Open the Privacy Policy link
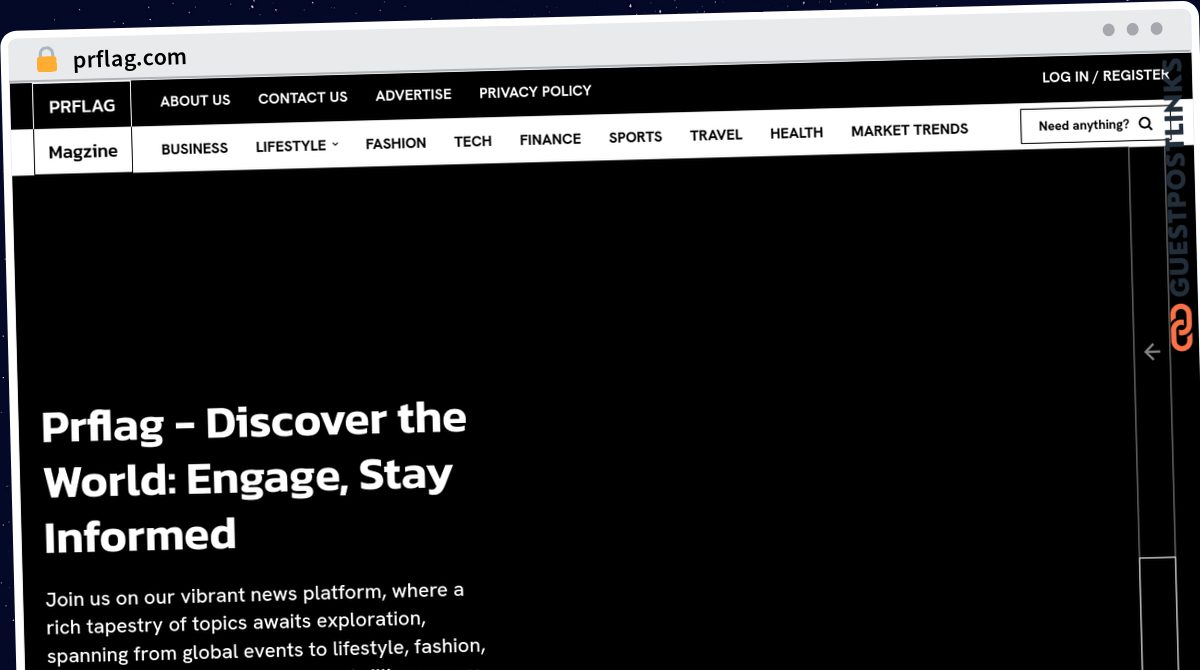The image size is (1200, 670). pos(535,91)
